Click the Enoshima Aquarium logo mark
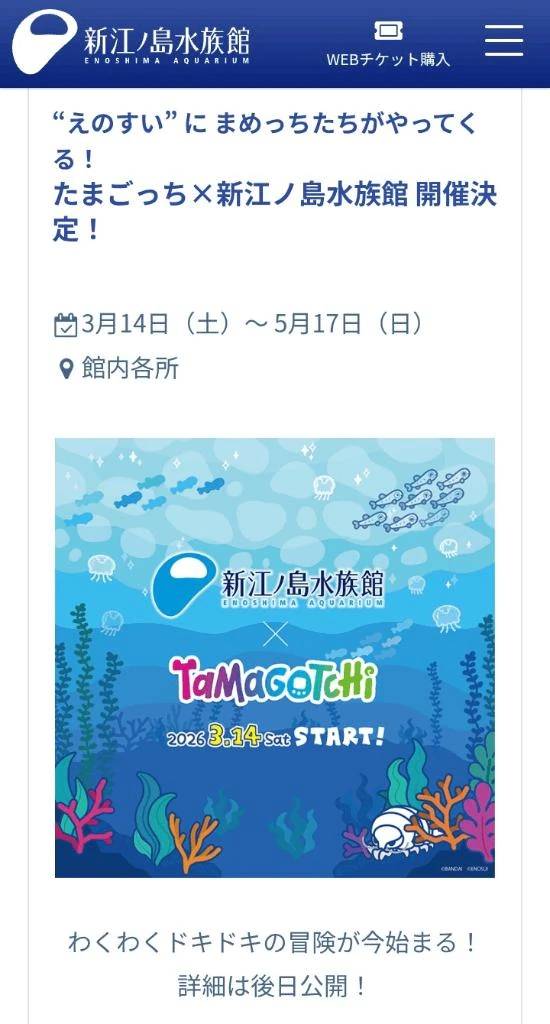This screenshot has width=550, height=1024. [44, 40]
